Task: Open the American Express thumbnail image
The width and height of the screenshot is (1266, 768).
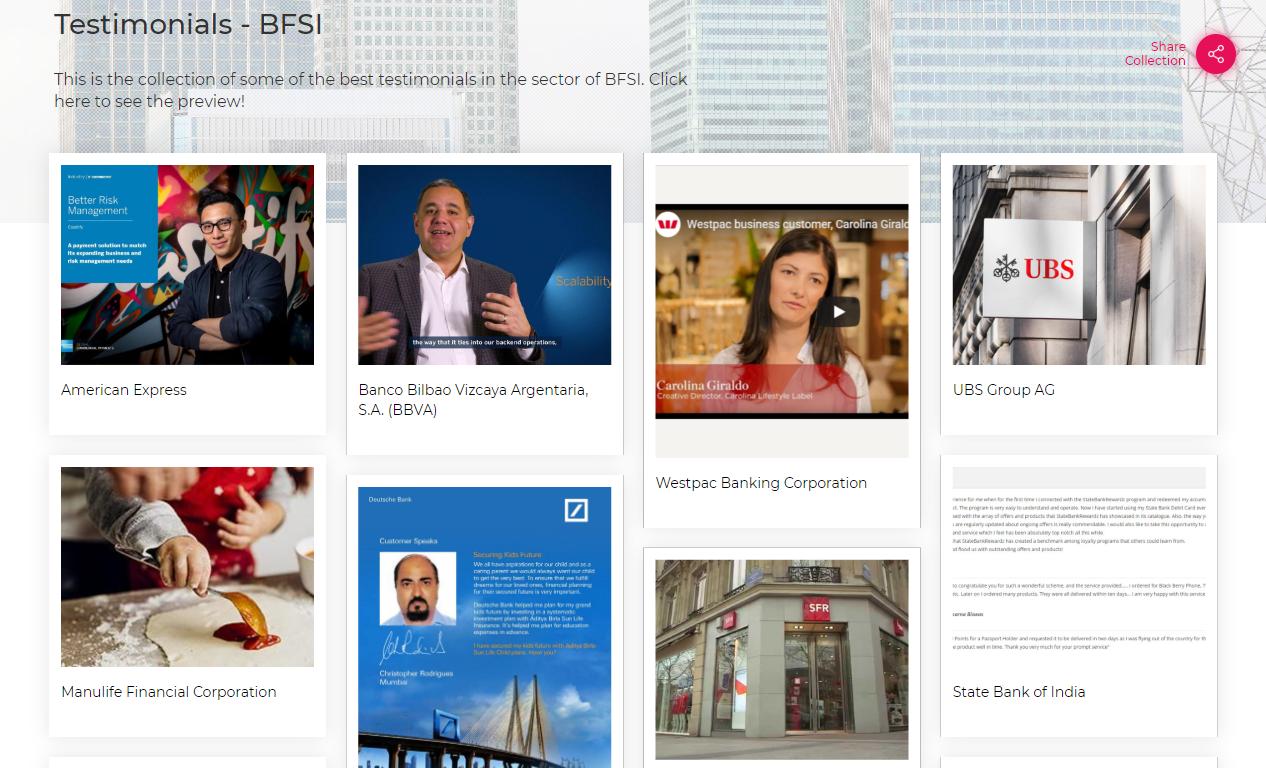Action: (x=187, y=265)
